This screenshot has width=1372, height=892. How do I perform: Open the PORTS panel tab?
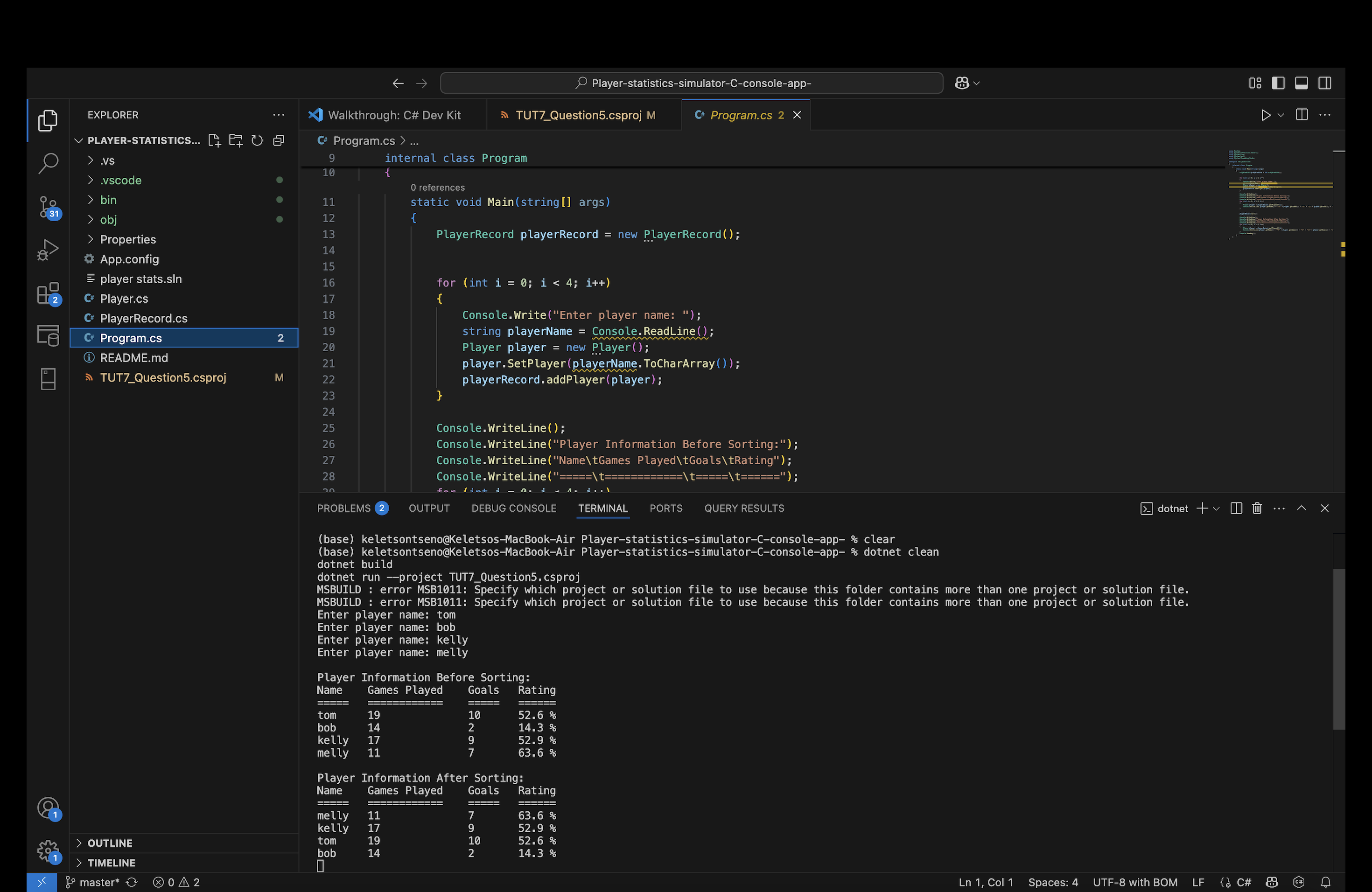click(x=666, y=508)
